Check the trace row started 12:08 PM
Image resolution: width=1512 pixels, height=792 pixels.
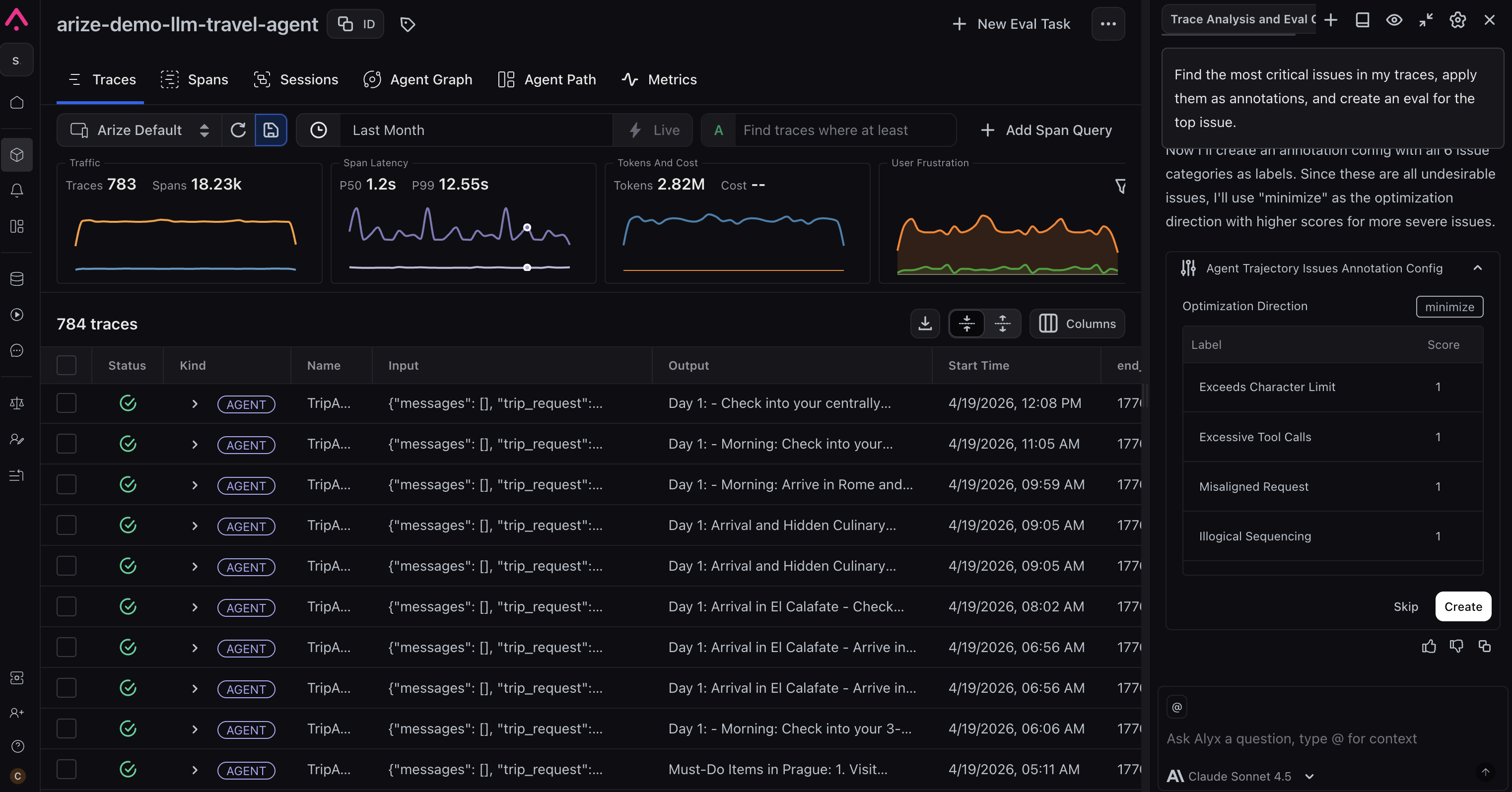coord(67,403)
